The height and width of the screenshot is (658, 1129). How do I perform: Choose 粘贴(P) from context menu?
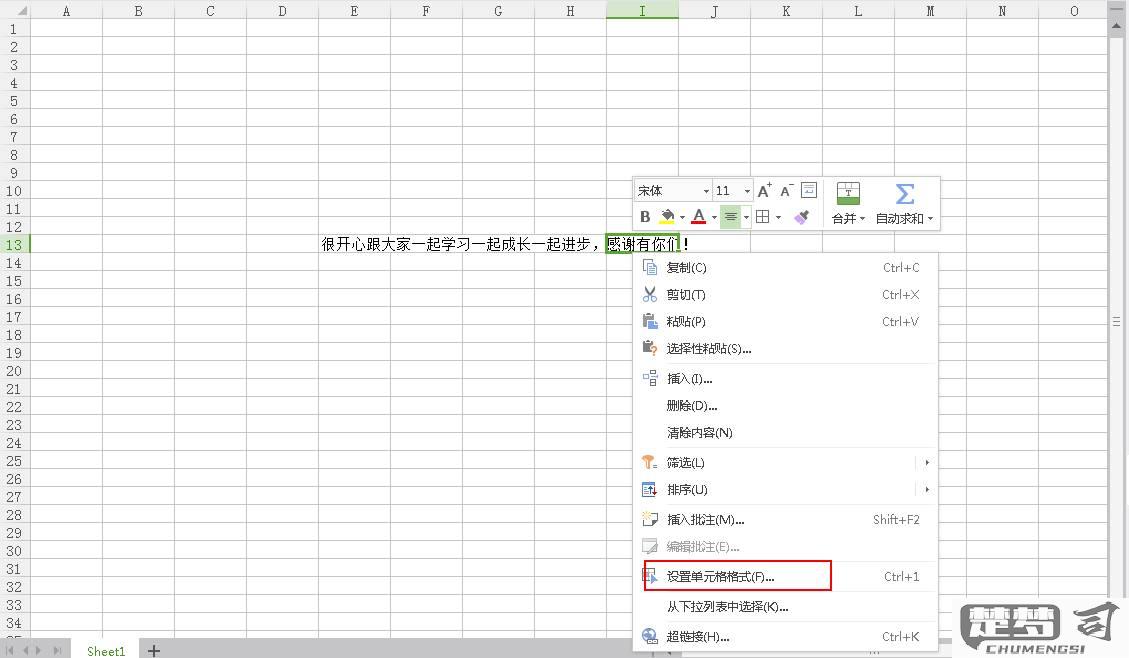785,322
